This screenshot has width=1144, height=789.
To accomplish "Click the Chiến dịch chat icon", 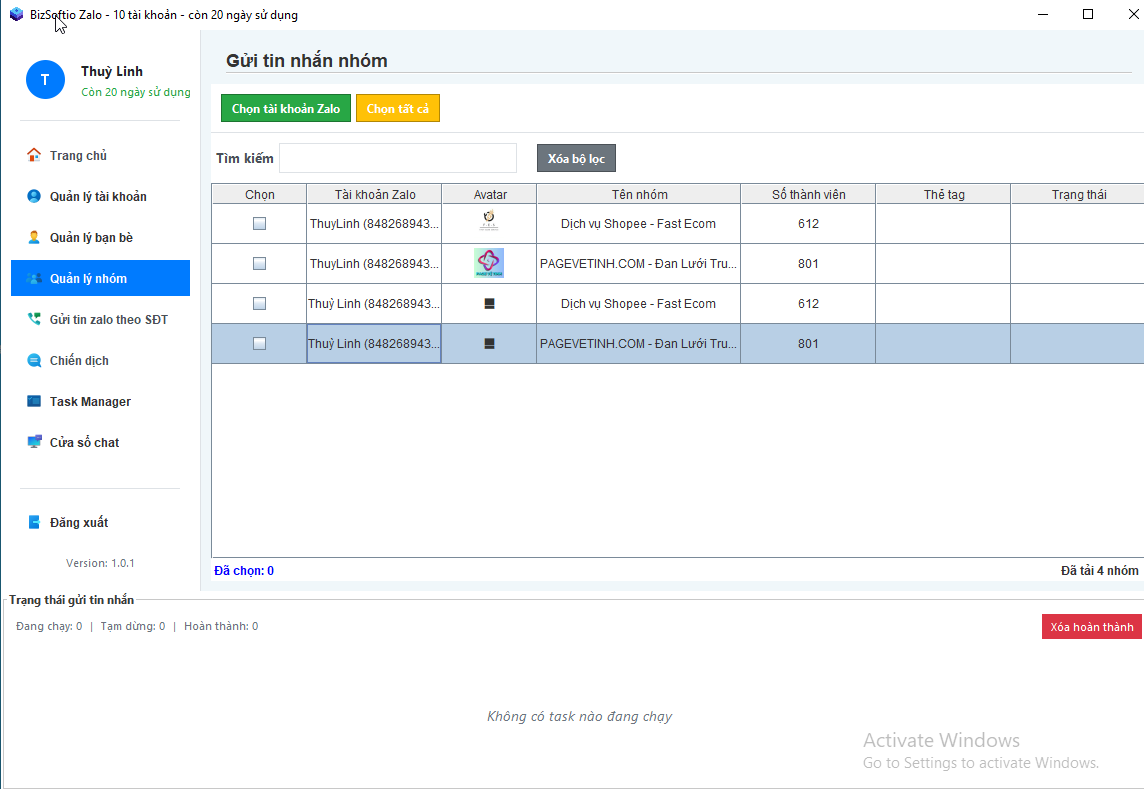I will coord(34,360).
